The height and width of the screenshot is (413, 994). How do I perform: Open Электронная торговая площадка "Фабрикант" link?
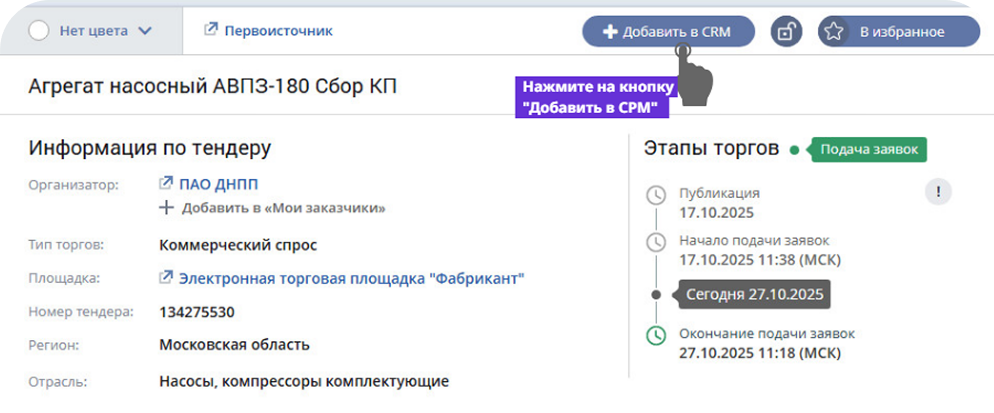click(x=351, y=277)
